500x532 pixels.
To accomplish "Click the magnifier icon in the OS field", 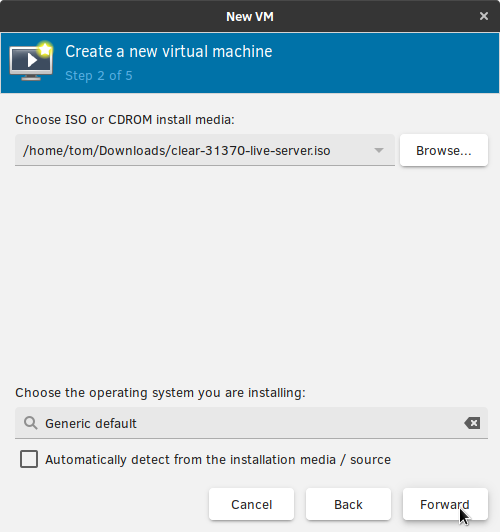I will tap(31, 423).
